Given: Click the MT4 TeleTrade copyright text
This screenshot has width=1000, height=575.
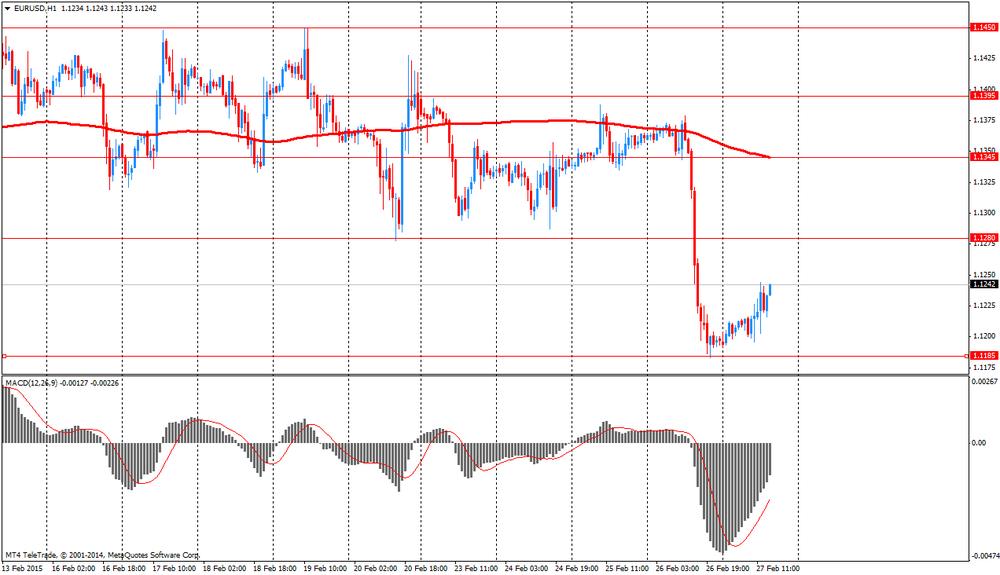Looking at the screenshot, I should (103, 555).
